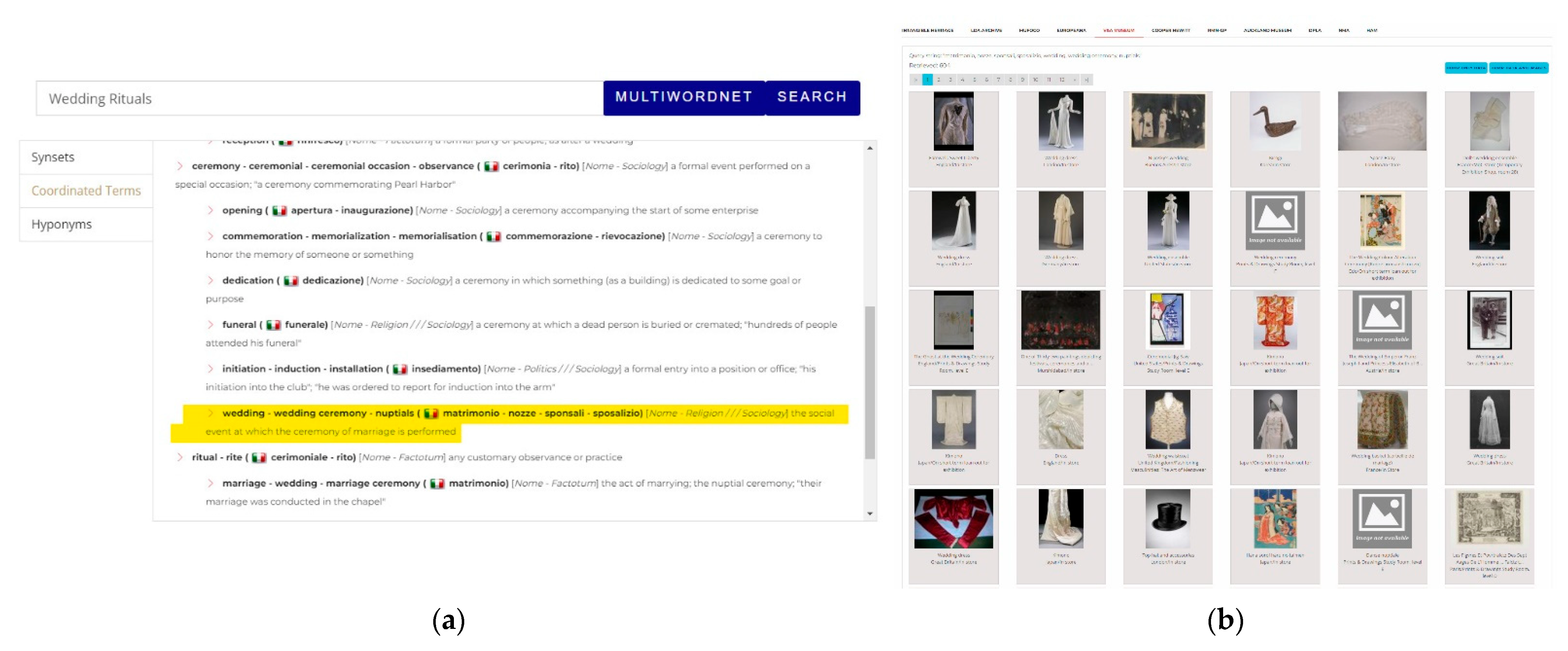Switch to the Hyponyms tab

coord(86,224)
